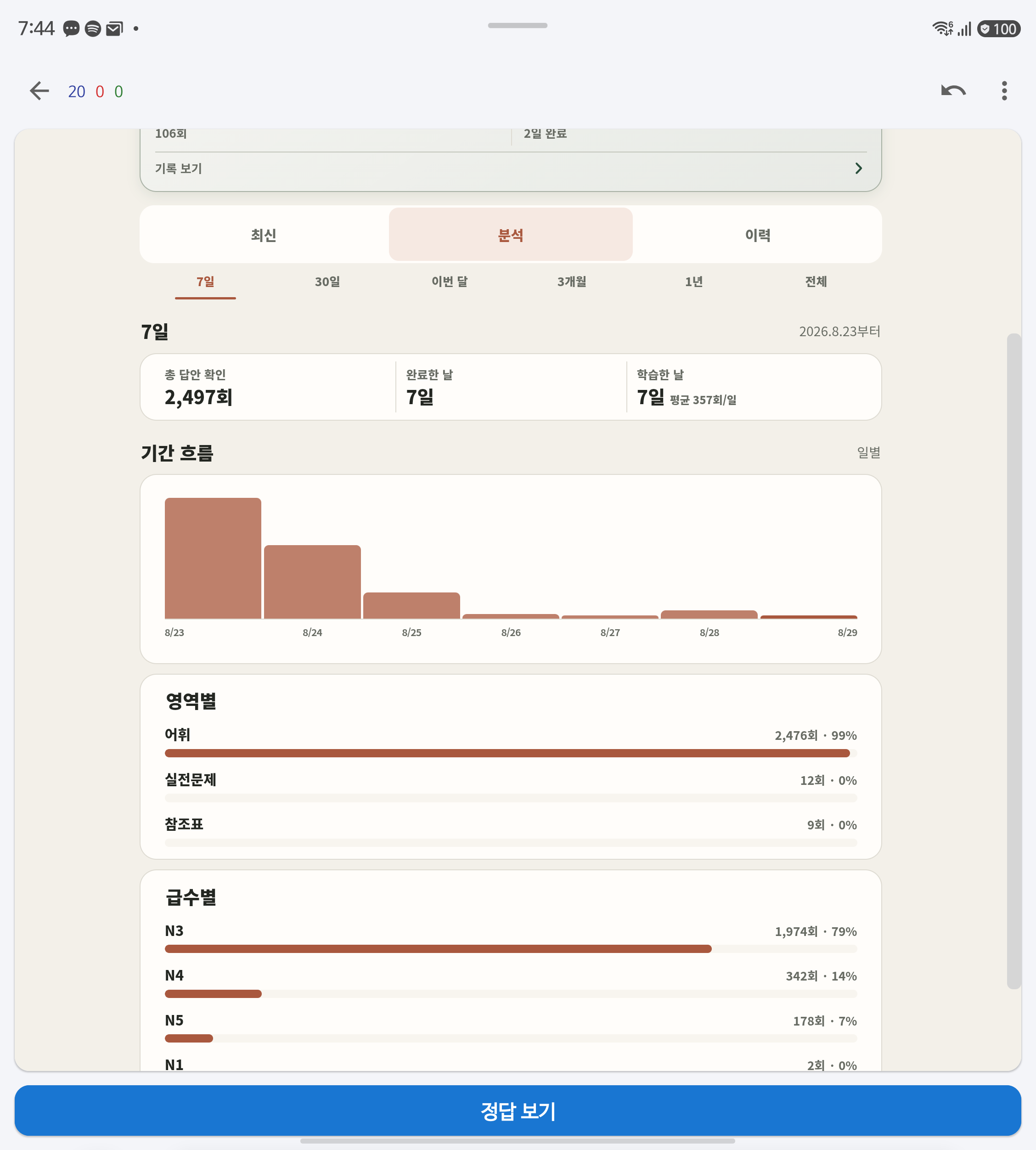Viewport: 1036px width, 1150px height.
Task: Tap the N4 progress bar
Action: click(511, 994)
